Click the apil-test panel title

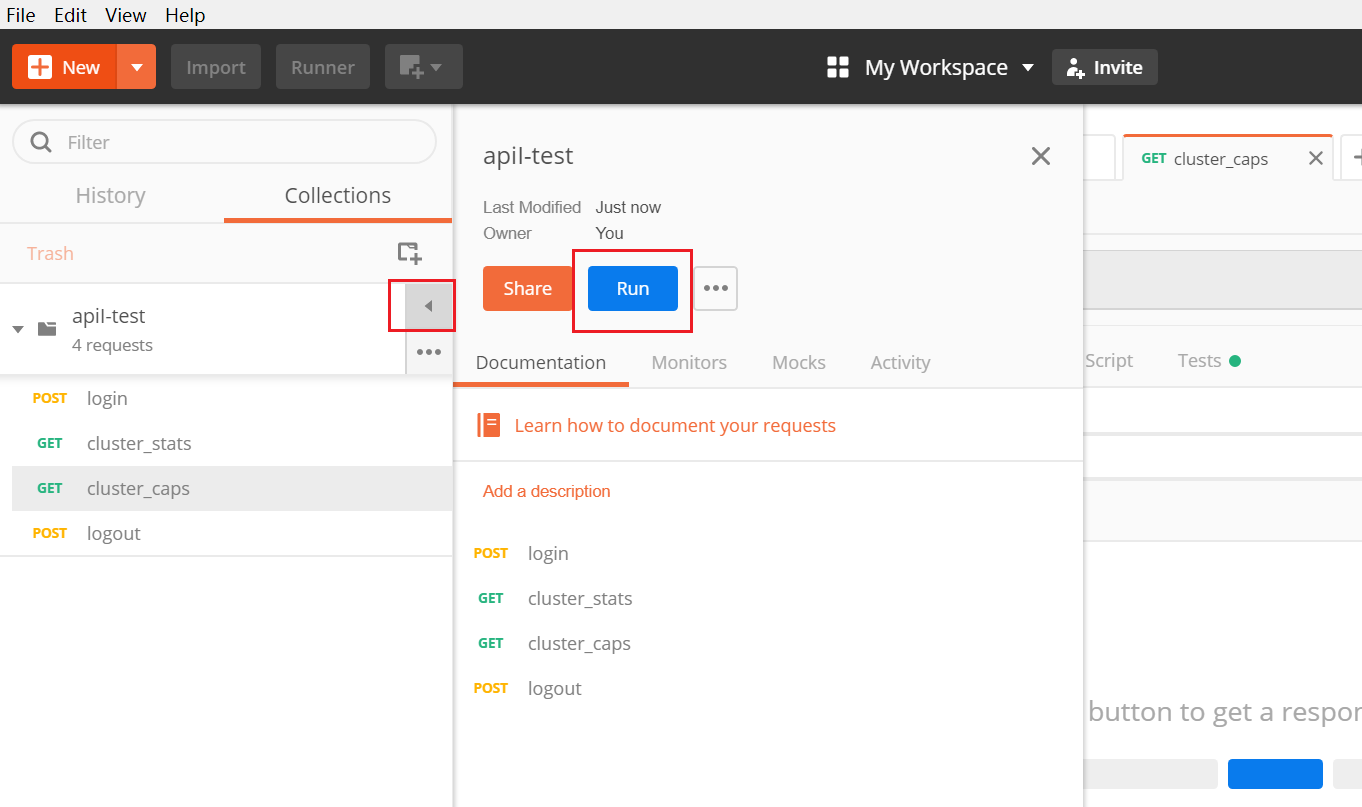pos(528,156)
